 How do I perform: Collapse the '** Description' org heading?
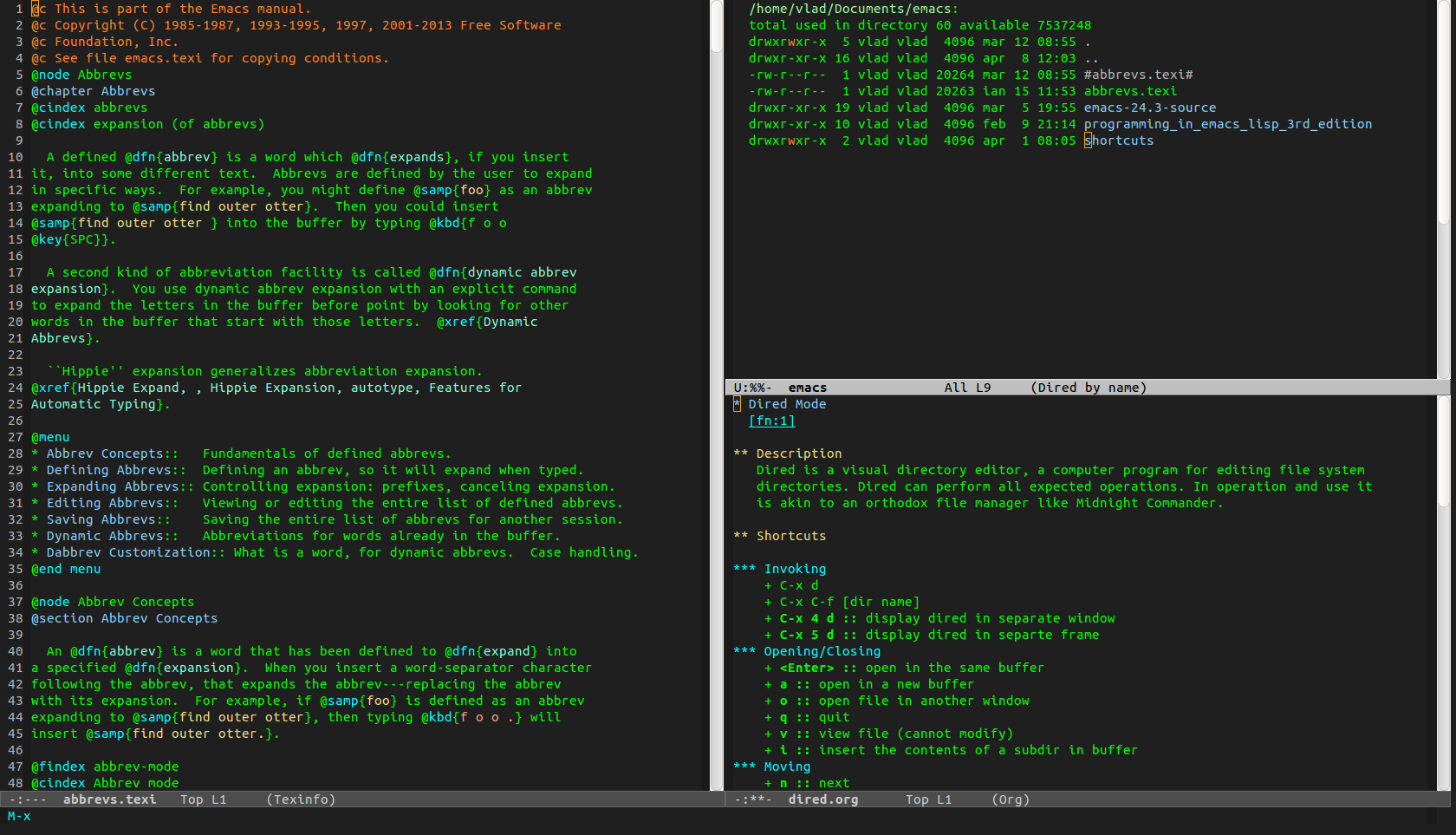[x=788, y=453]
